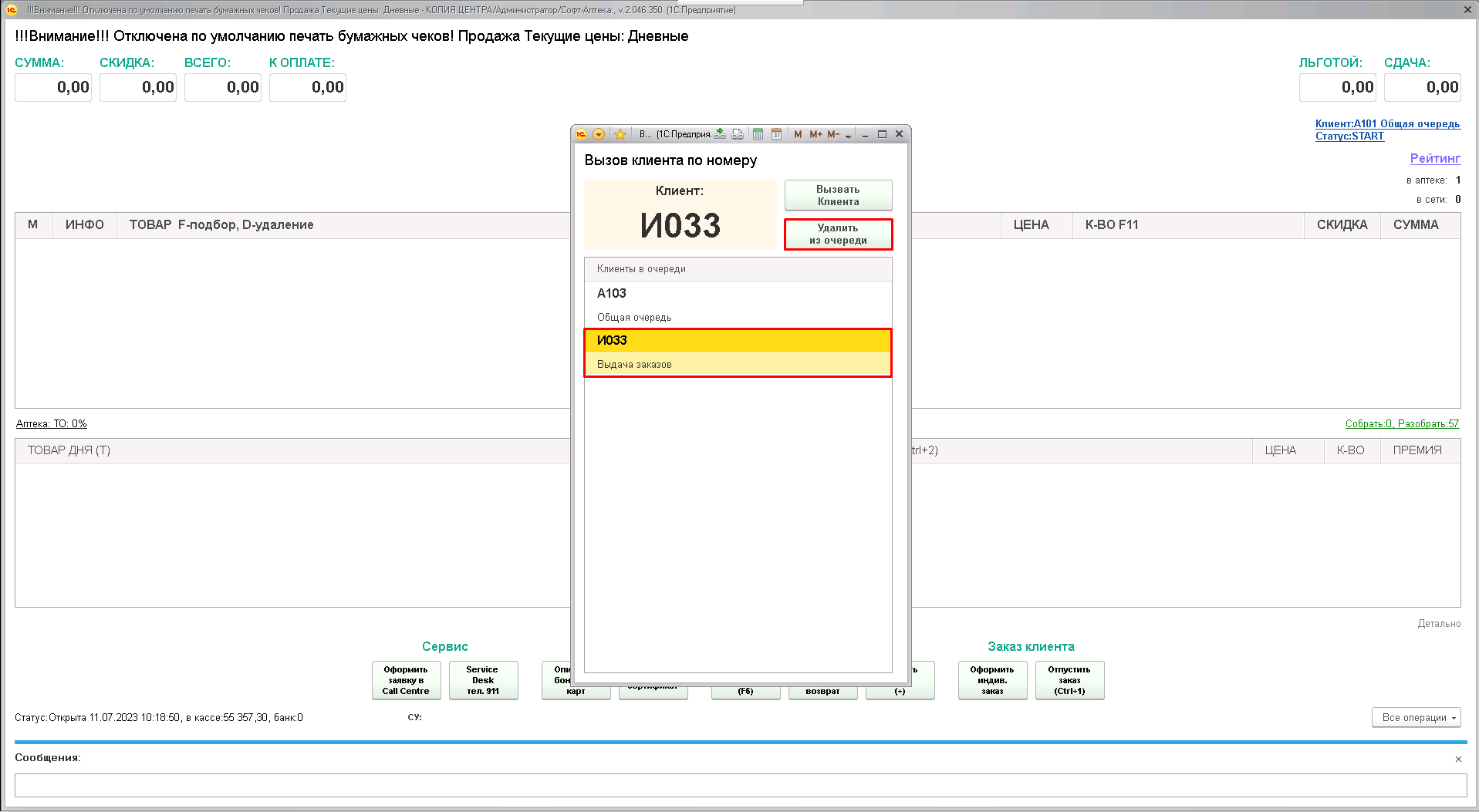
Task: Open the Все операции dropdown
Action: pos(1416,717)
